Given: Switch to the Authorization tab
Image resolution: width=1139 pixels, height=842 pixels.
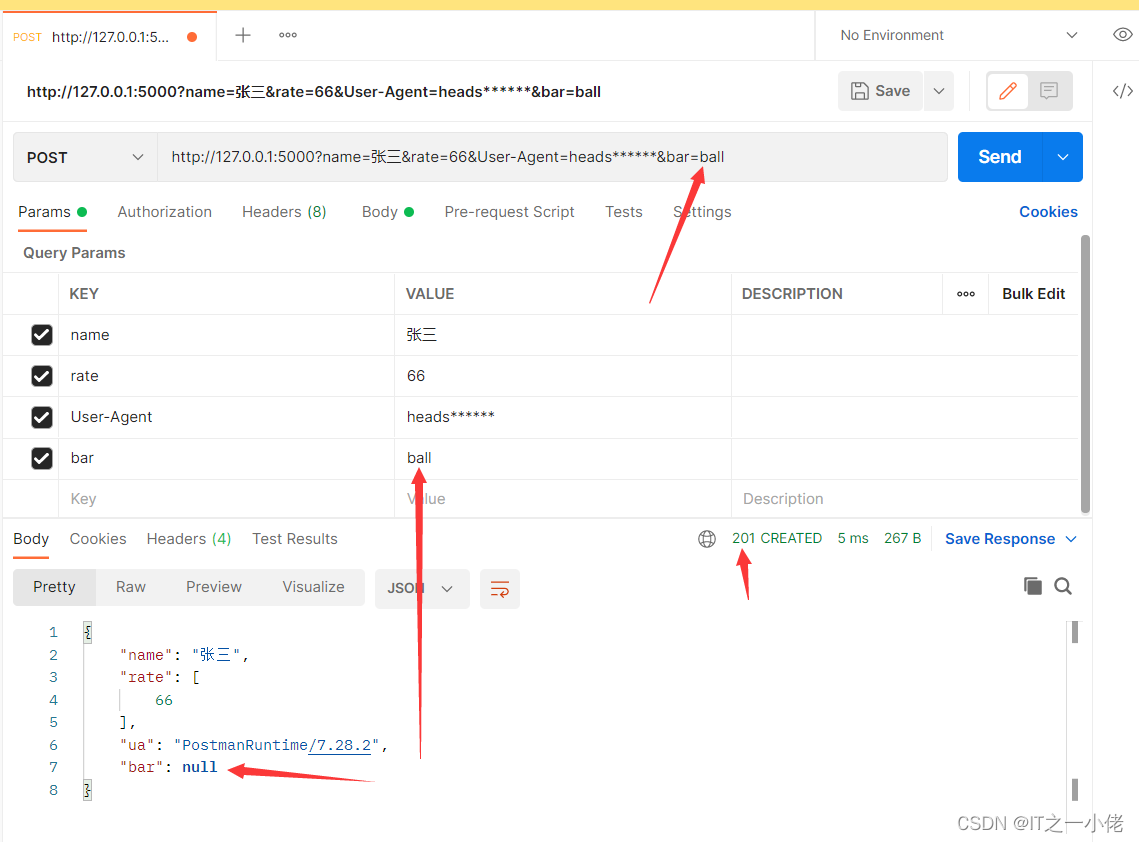Looking at the screenshot, I should pos(164,212).
